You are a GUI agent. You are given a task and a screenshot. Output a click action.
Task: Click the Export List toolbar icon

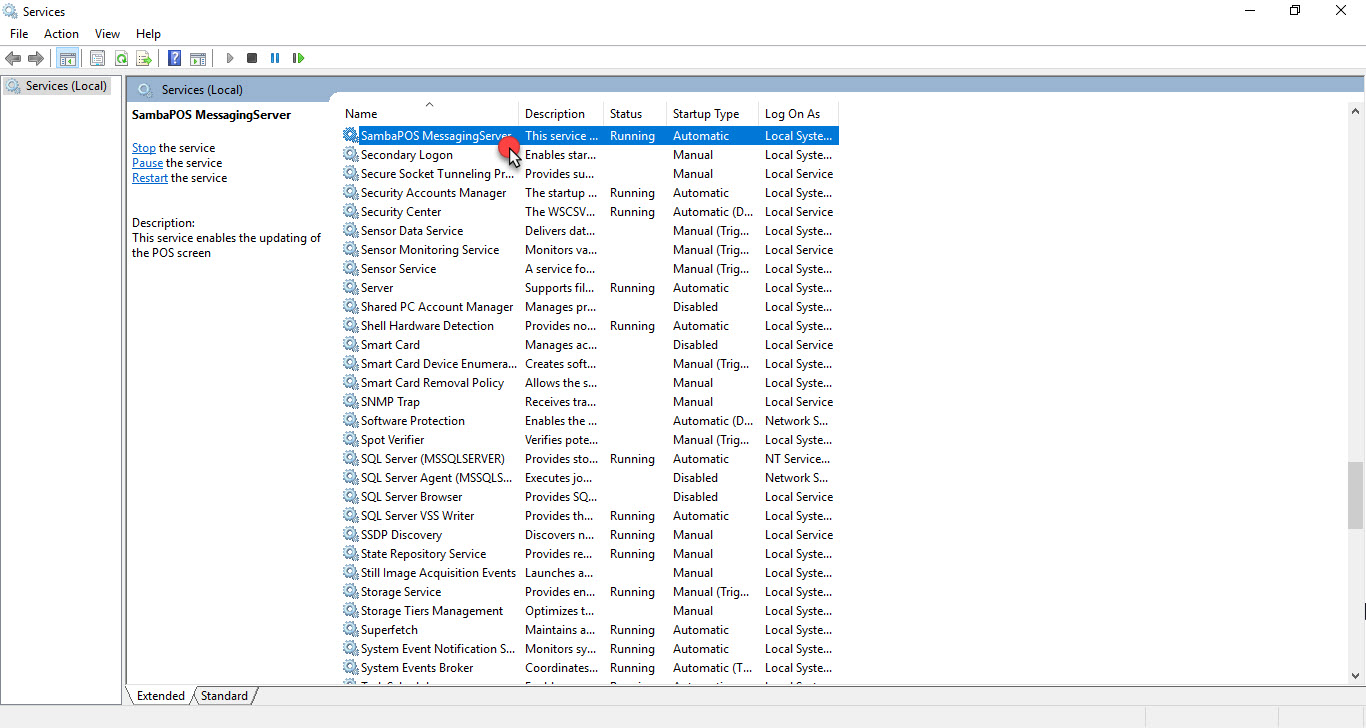tap(144, 58)
